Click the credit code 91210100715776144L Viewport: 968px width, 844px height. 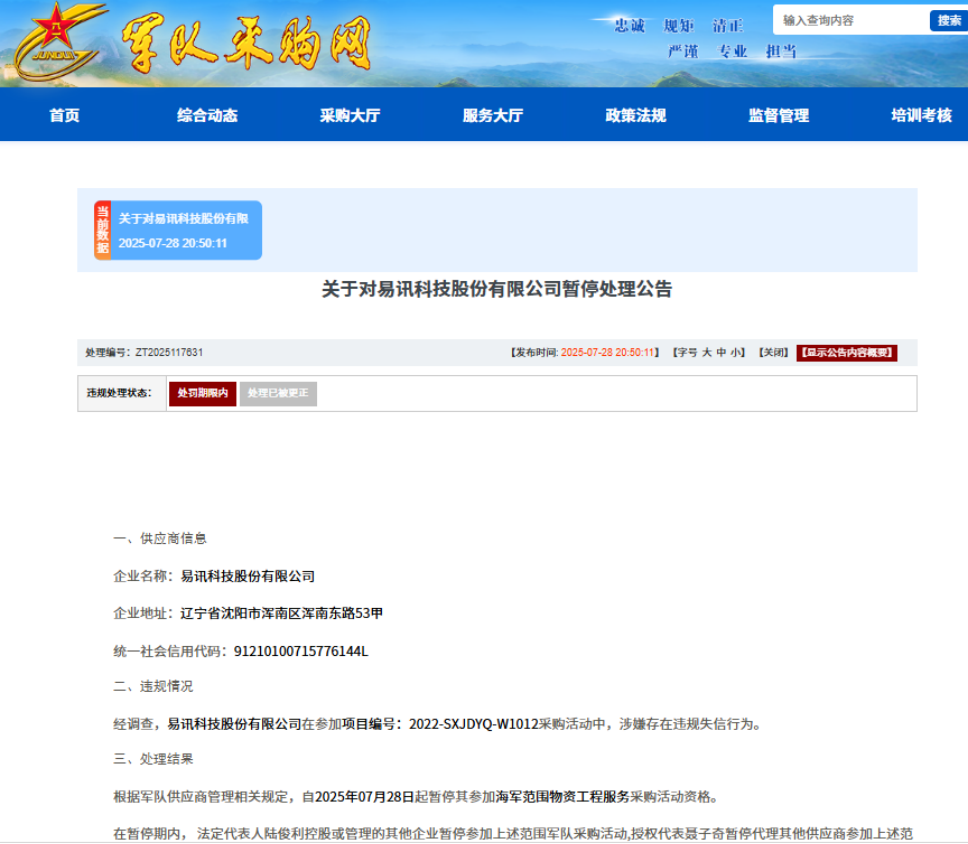click(301, 651)
